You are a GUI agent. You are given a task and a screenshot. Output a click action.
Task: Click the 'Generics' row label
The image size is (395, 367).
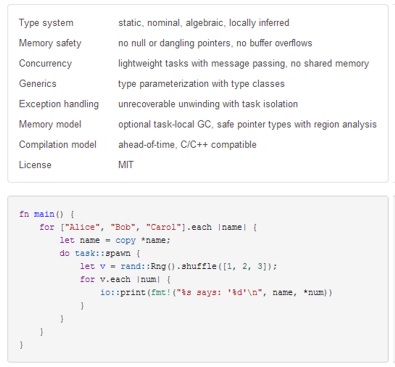tap(38, 84)
